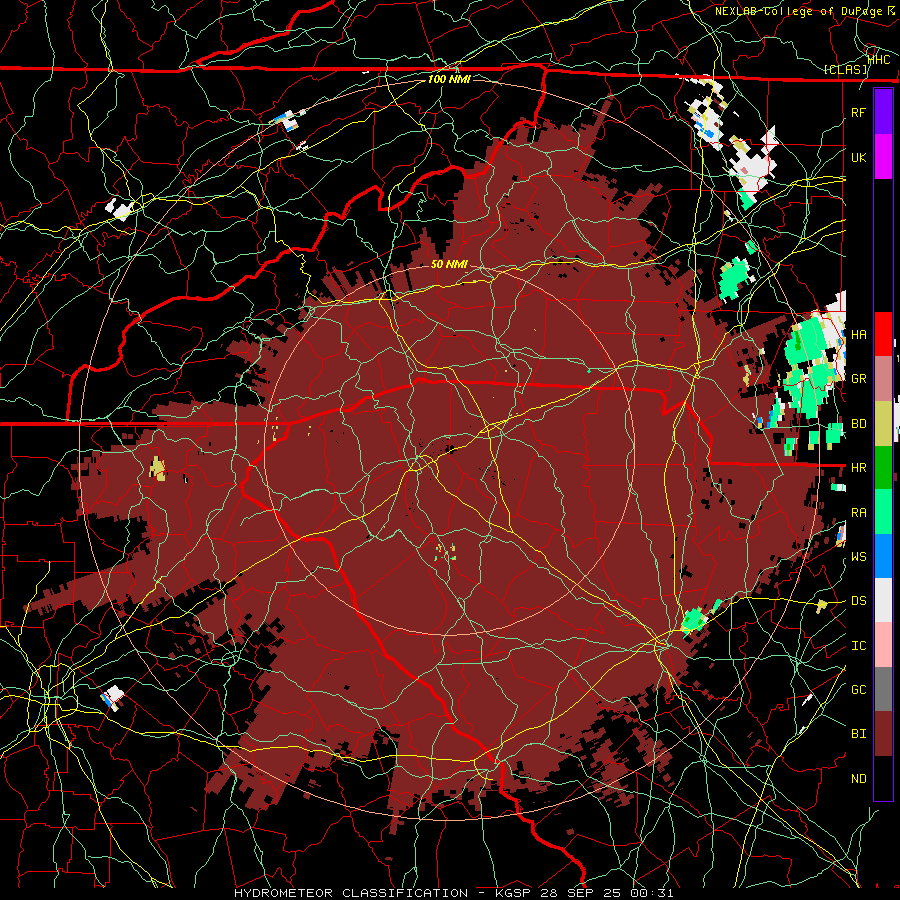Click the UK legend label

(x=858, y=157)
